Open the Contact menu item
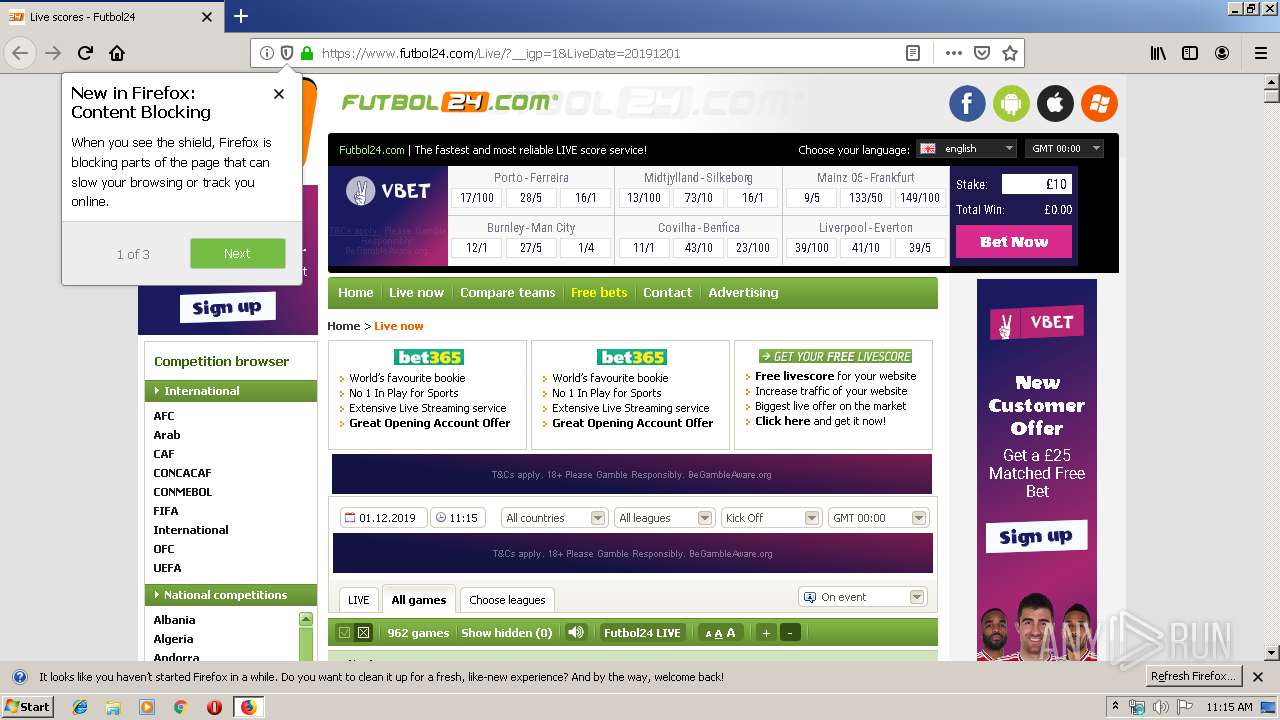The height and width of the screenshot is (720, 1280). (x=667, y=293)
